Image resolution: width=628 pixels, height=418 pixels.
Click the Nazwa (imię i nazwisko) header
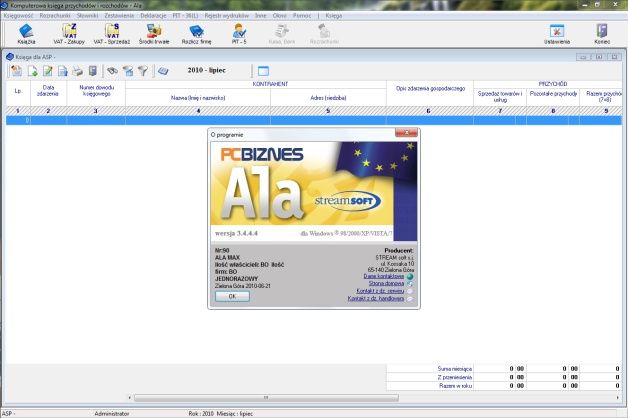click(x=198, y=98)
